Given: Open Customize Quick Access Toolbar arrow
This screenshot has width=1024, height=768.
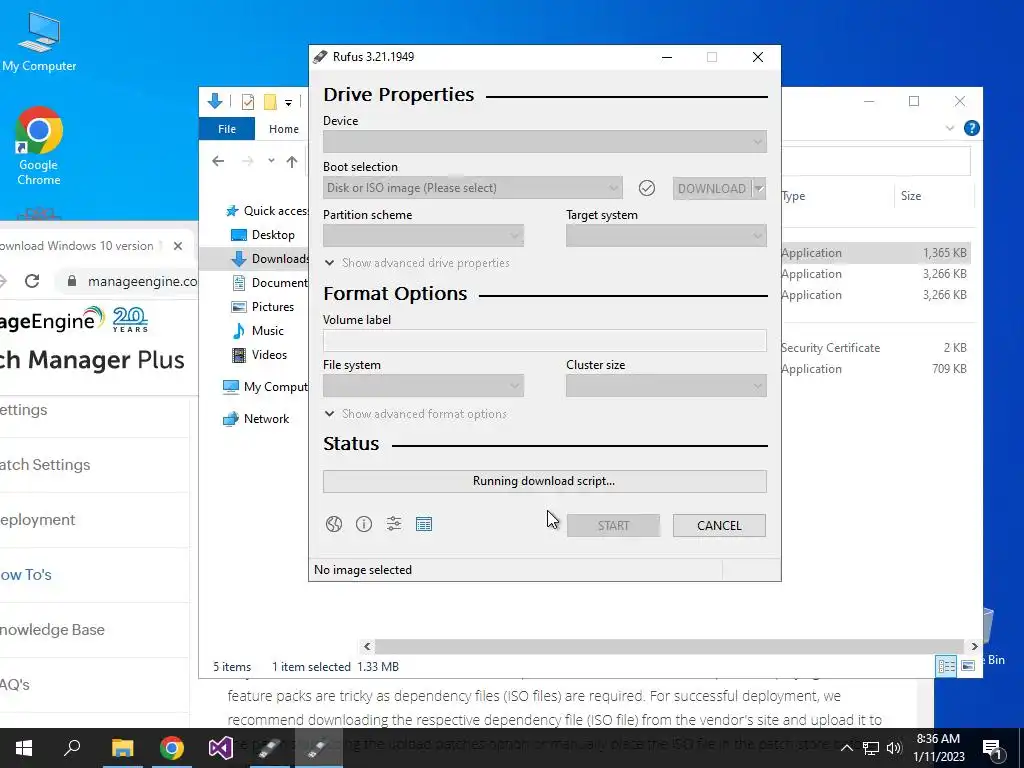Looking at the screenshot, I should pos(288,102).
